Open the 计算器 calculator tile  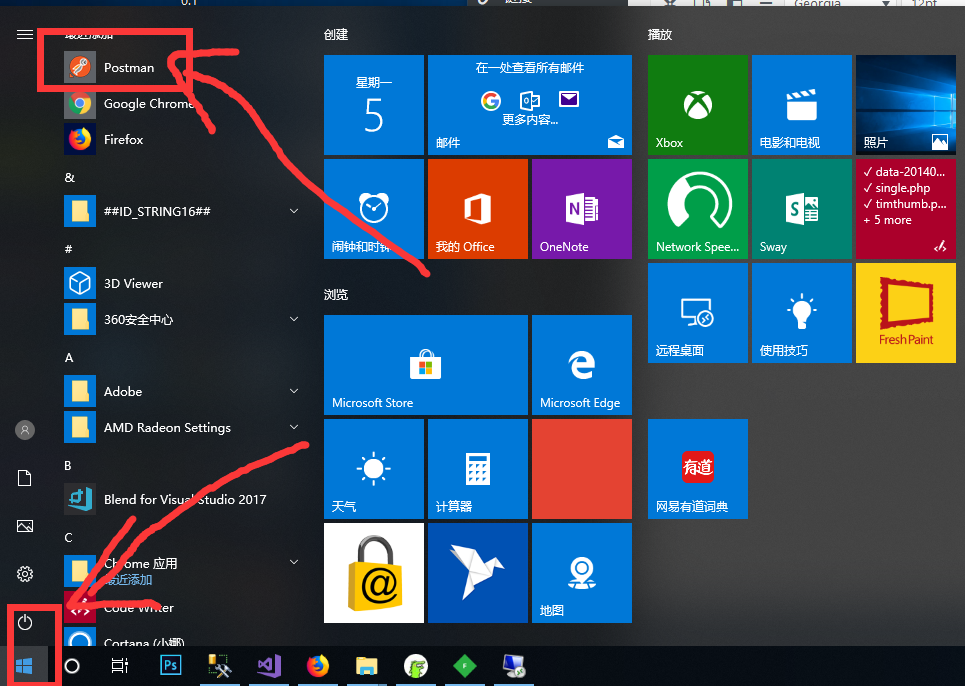[477, 469]
